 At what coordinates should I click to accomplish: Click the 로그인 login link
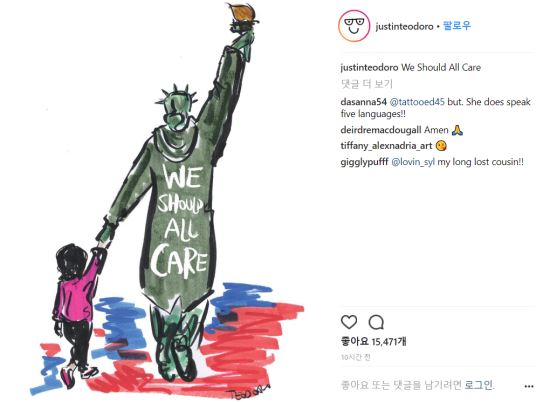pyautogui.click(x=478, y=385)
